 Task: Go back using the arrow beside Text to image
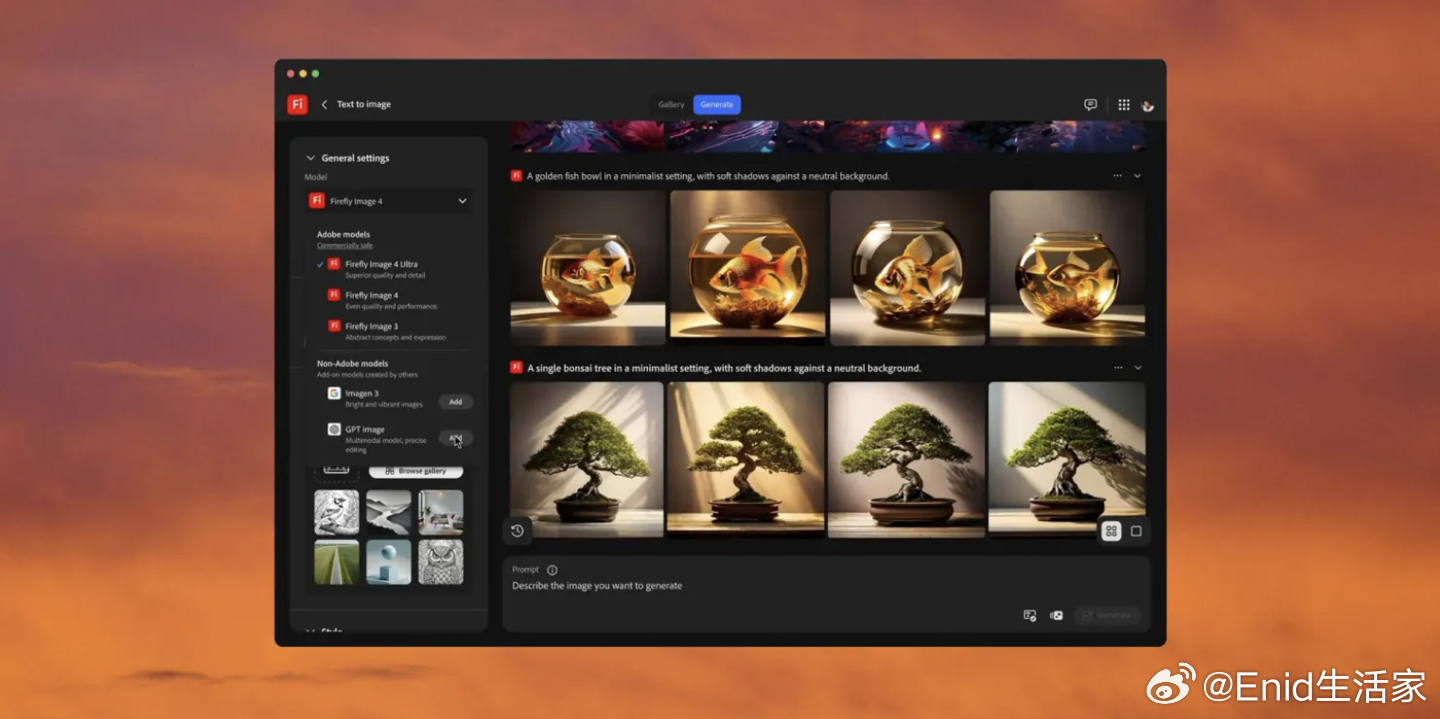point(324,104)
